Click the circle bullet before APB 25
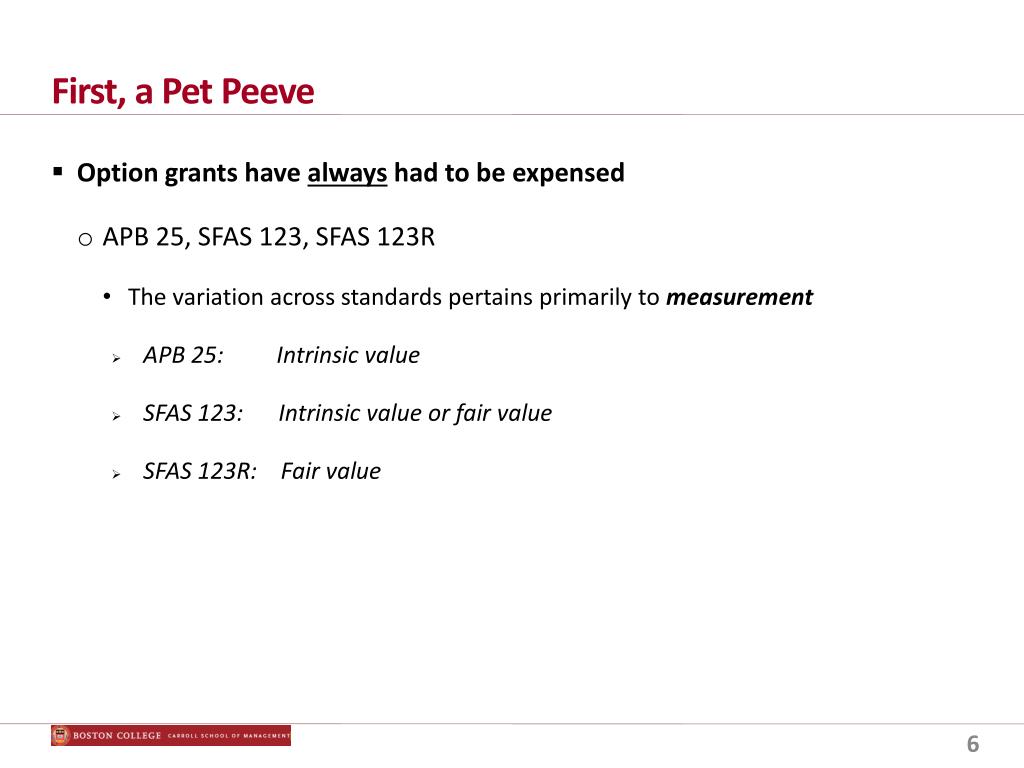This screenshot has width=1024, height=768. [85, 240]
